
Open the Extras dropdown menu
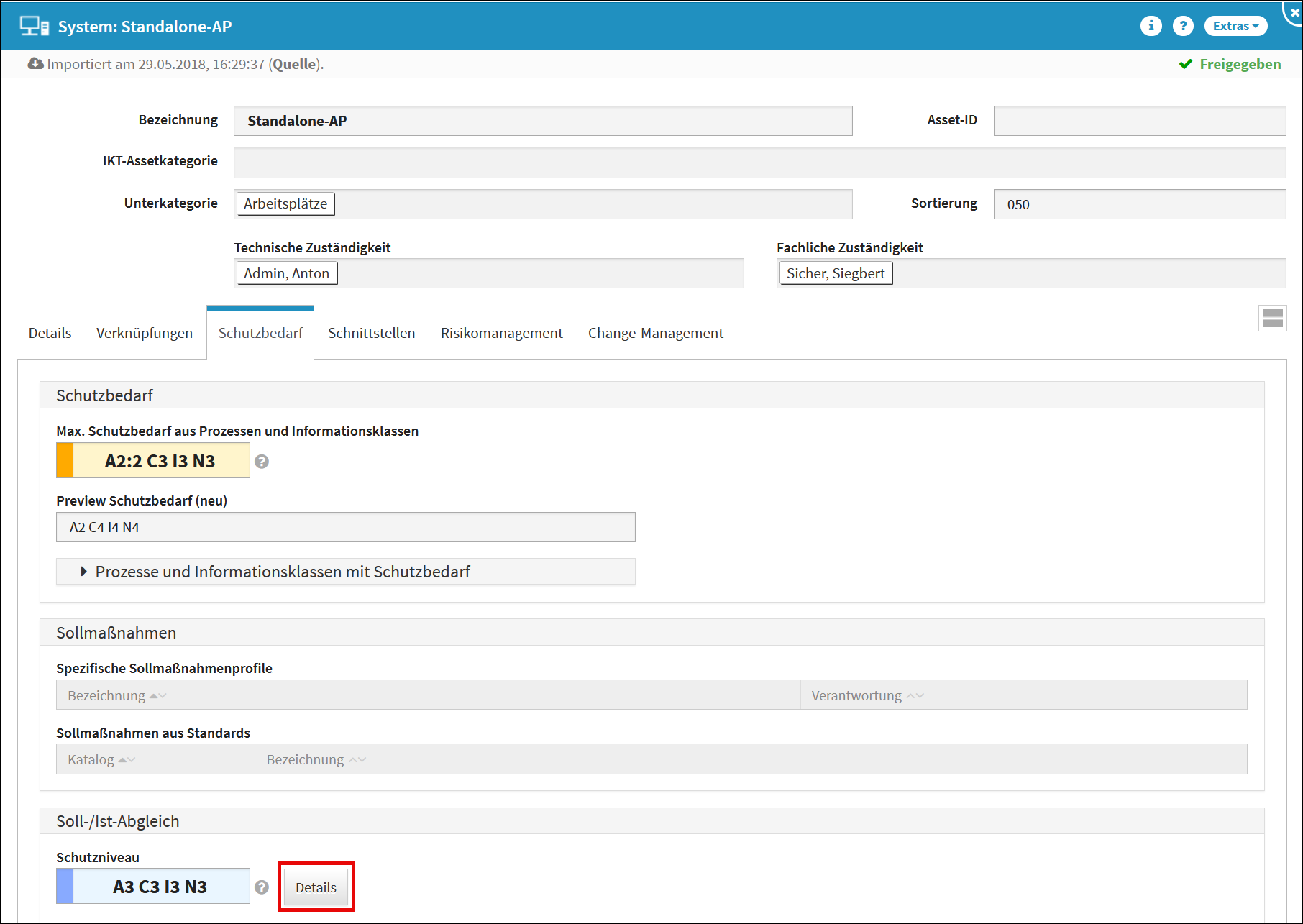coord(1235,26)
